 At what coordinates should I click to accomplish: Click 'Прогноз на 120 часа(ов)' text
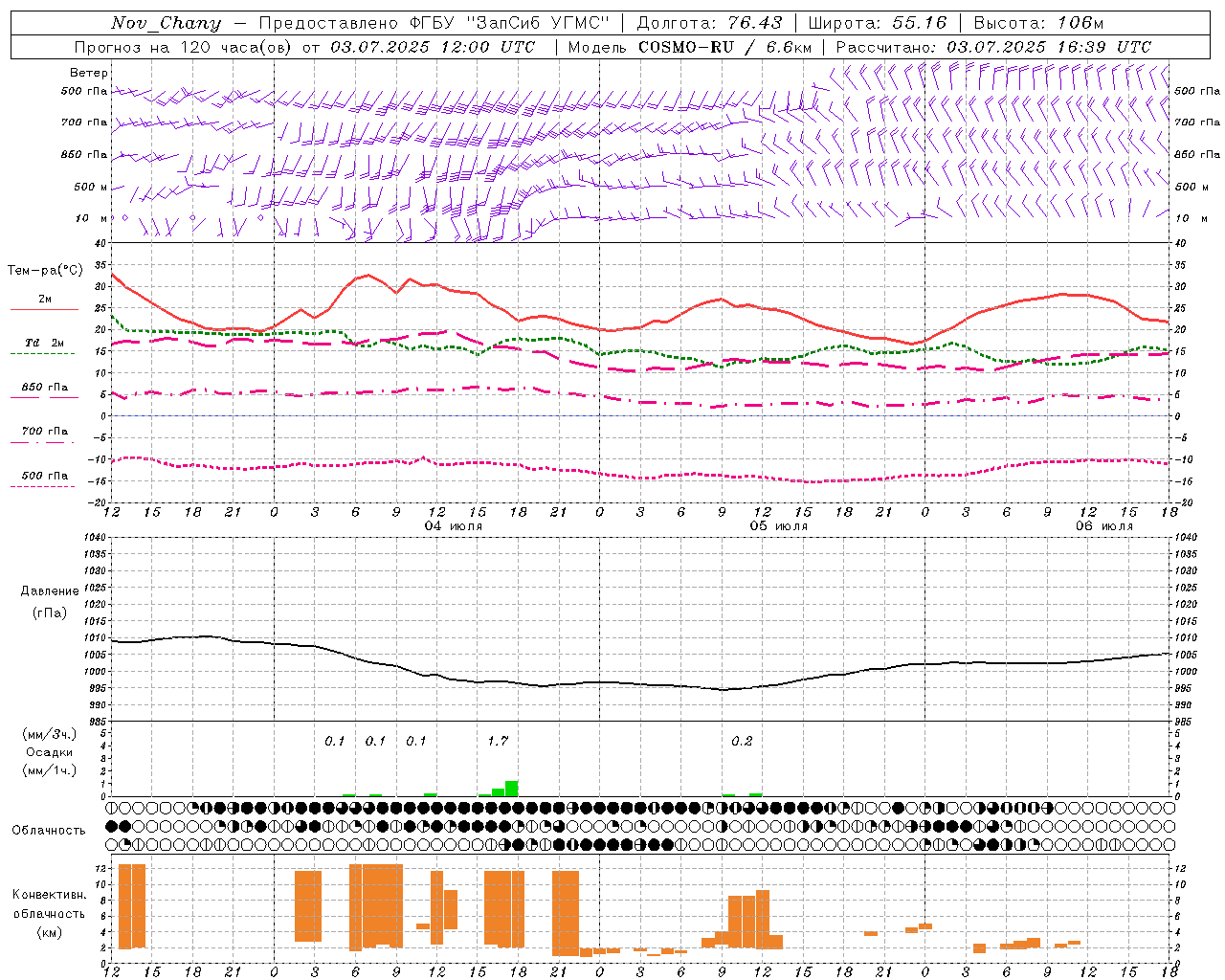pyautogui.click(x=184, y=47)
